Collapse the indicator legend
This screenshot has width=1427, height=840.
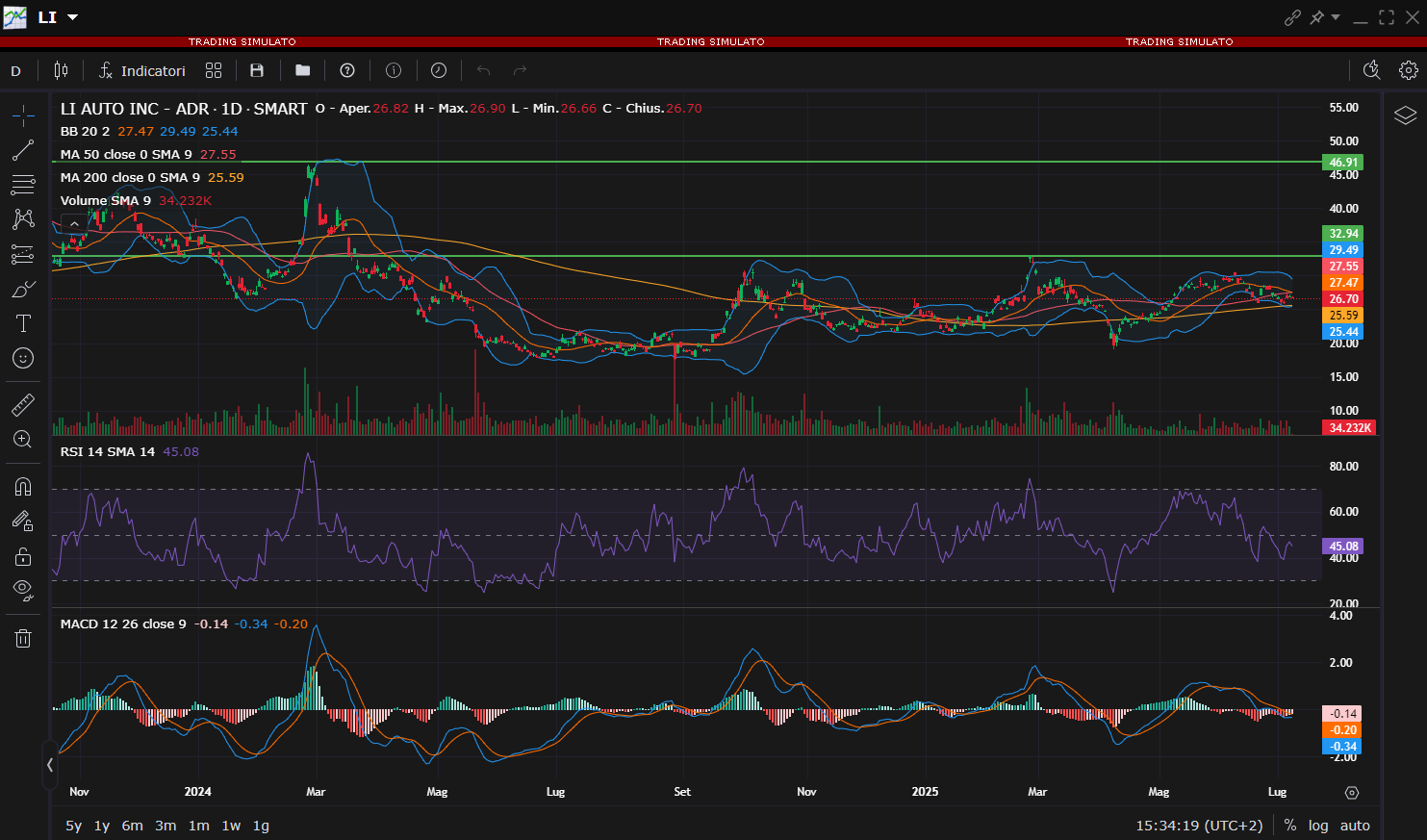pyautogui.click(x=74, y=224)
